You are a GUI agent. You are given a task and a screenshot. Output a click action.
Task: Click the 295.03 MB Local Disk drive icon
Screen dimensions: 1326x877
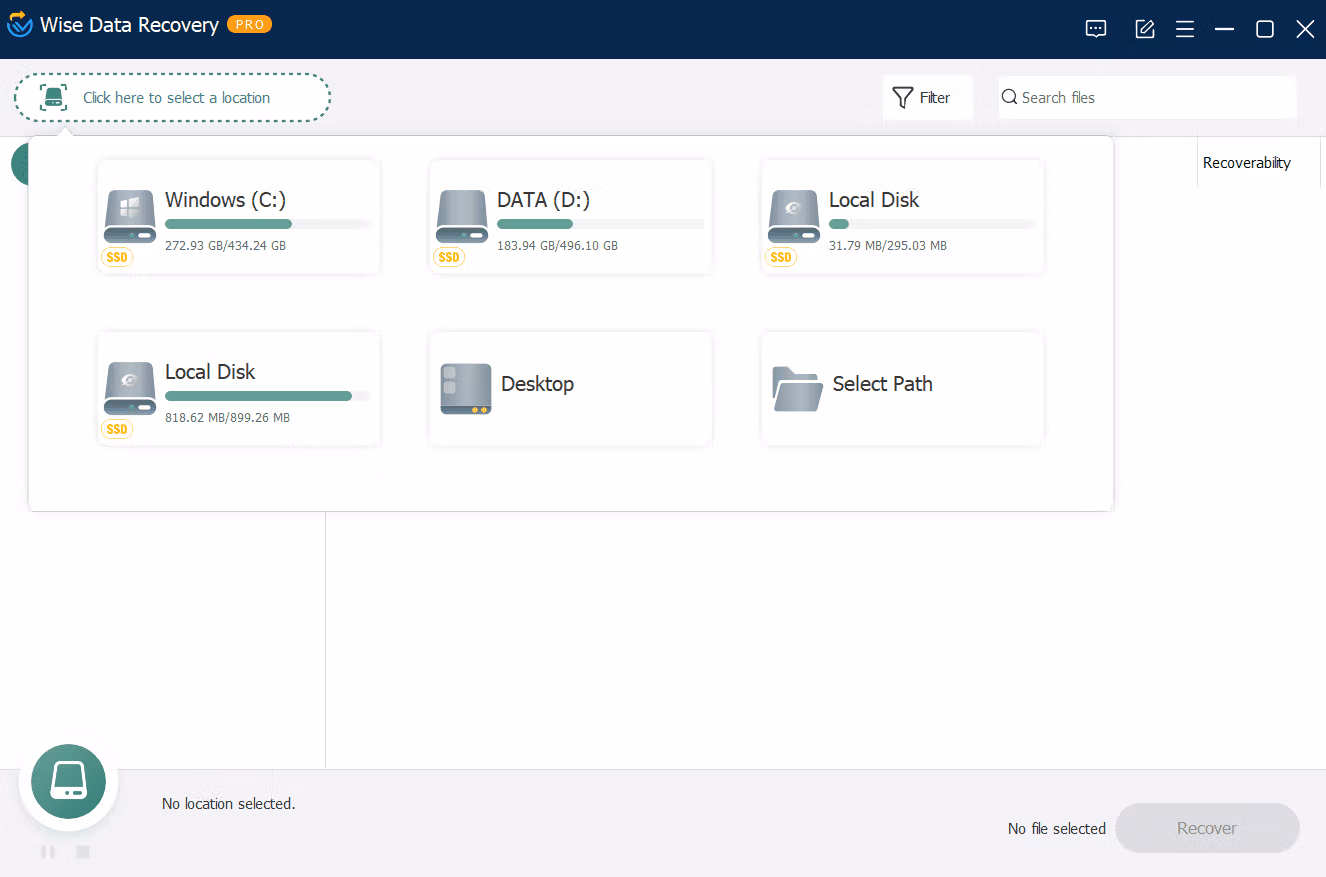tap(794, 217)
